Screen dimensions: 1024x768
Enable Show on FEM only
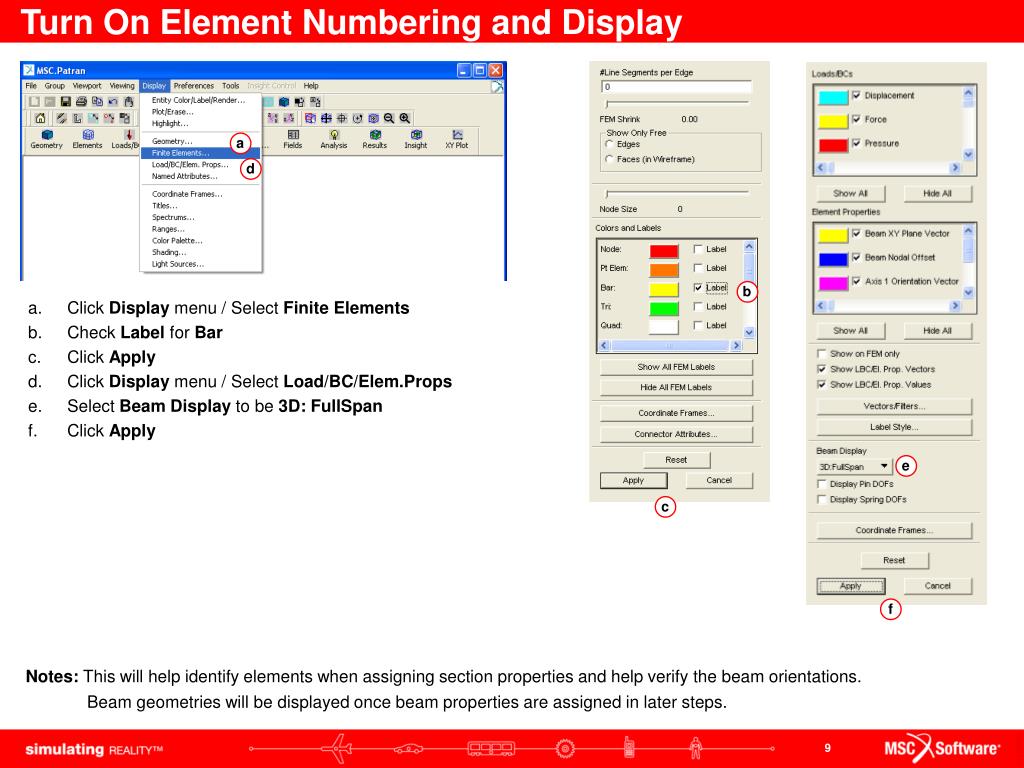click(x=822, y=353)
